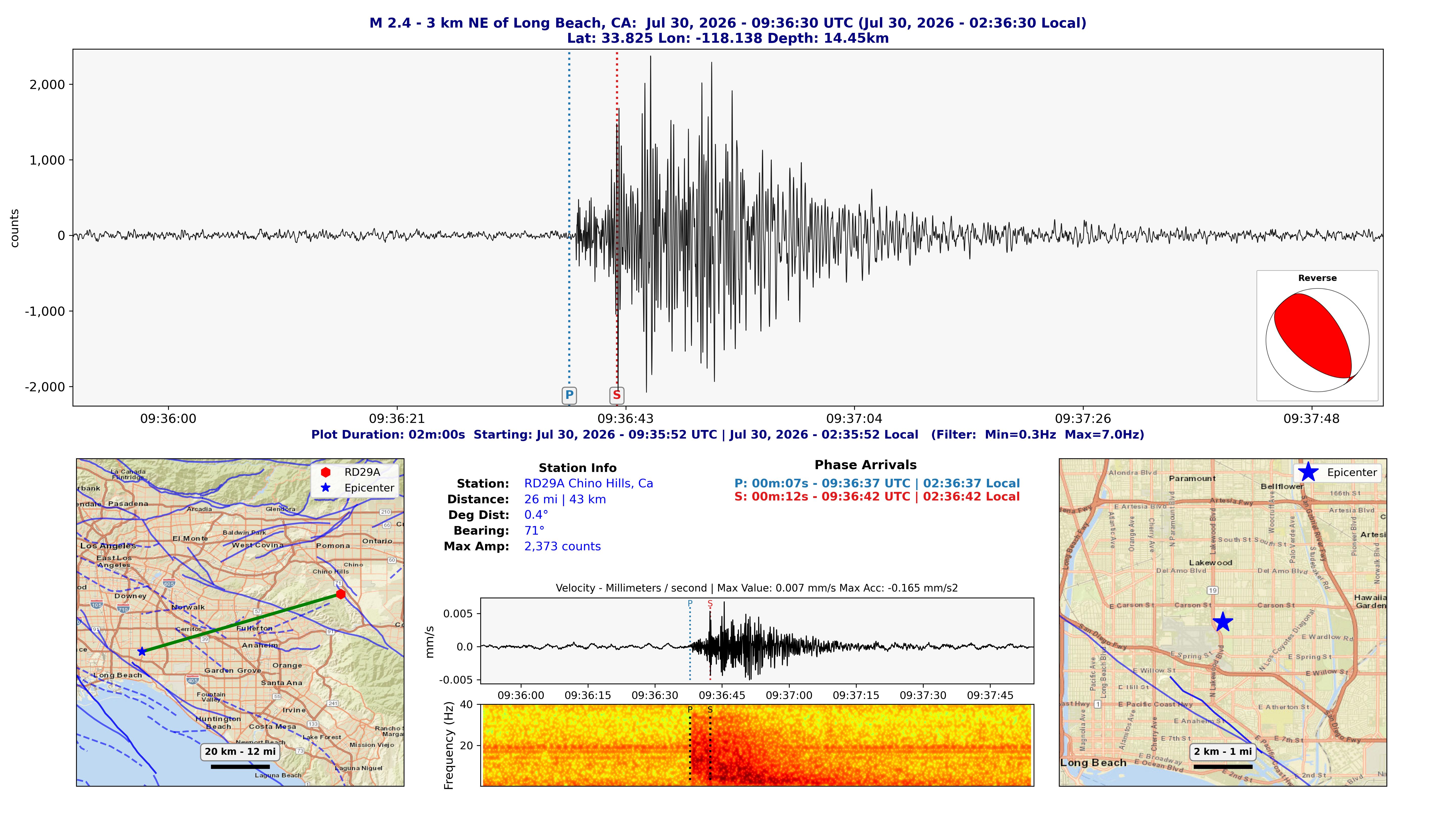Click the 'Reverse' focal mechanism label
This screenshot has width=1456, height=819.
[1317, 278]
